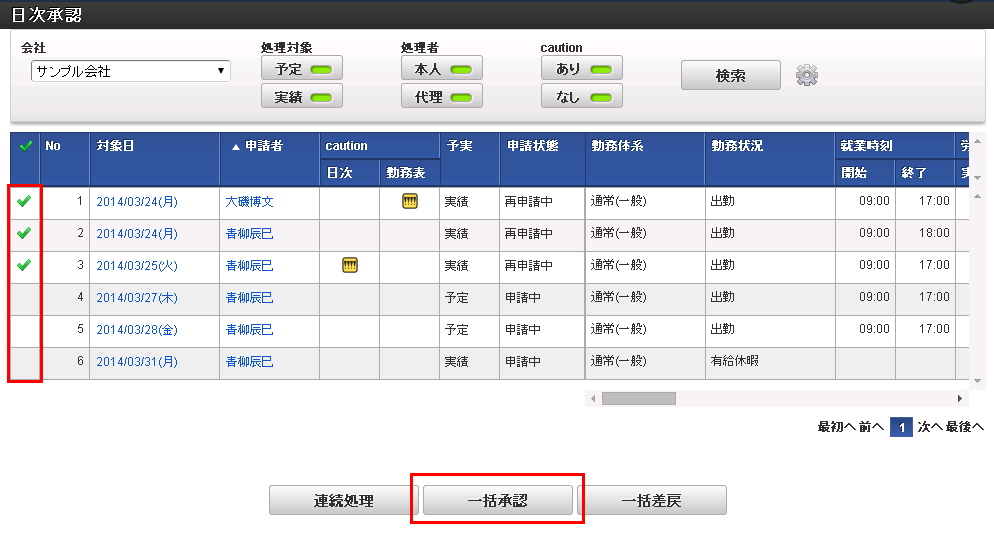Click the 申請中 status on row 4
The width and height of the screenshot is (994, 558).
coord(522,297)
